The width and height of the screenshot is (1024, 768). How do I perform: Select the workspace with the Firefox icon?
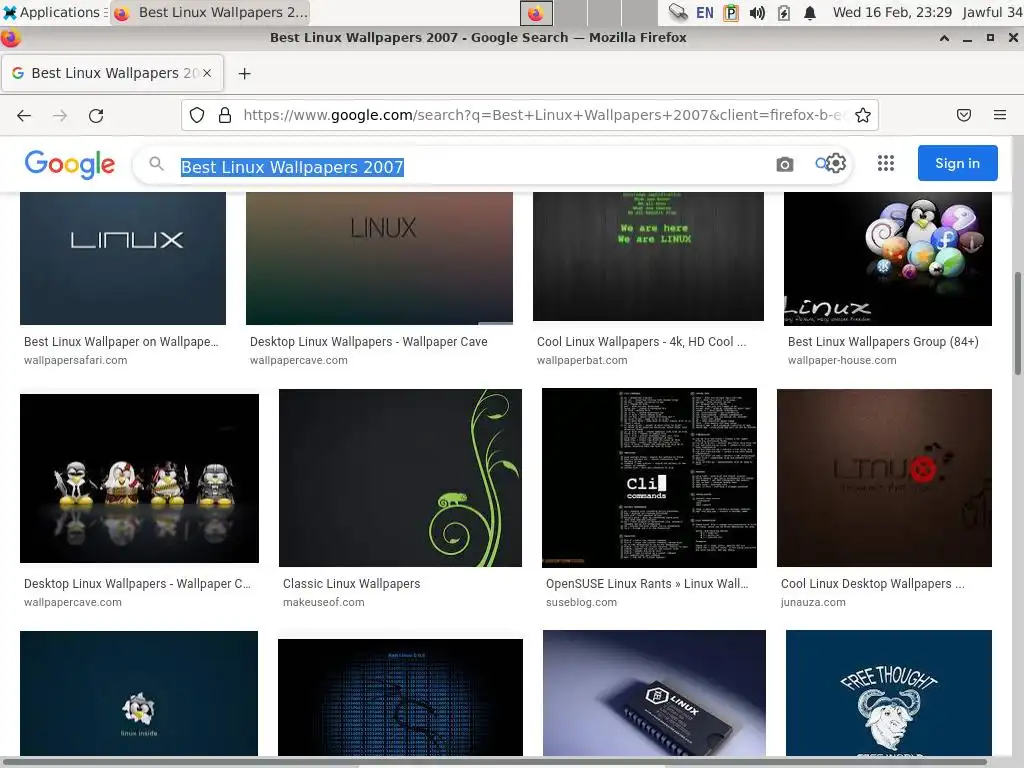(536, 13)
